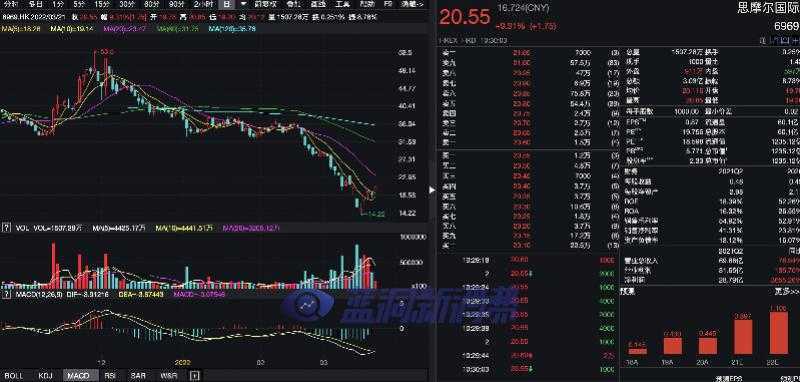Select the 5分 interval tab
This screenshot has height=382, width=800.
point(79,4)
